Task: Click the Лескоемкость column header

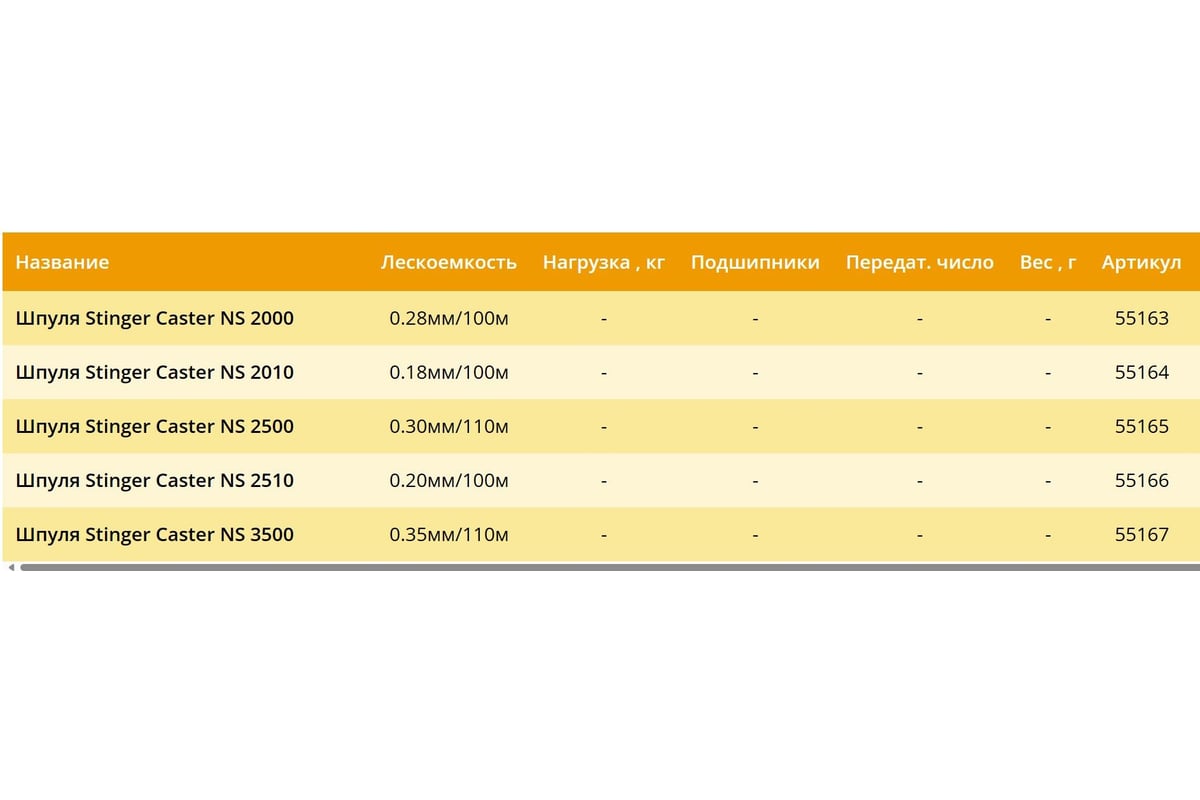Action: (449, 262)
